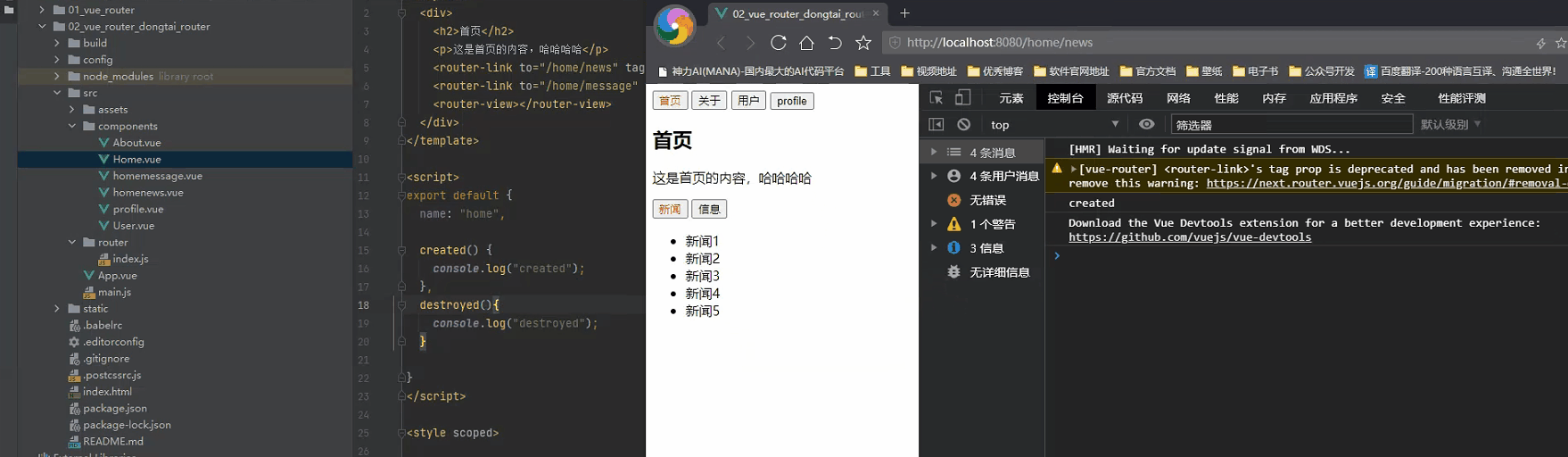This screenshot has height=457, width=1568.
Task: Switch to 控制台 DevTools tab
Action: (x=1065, y=98)
